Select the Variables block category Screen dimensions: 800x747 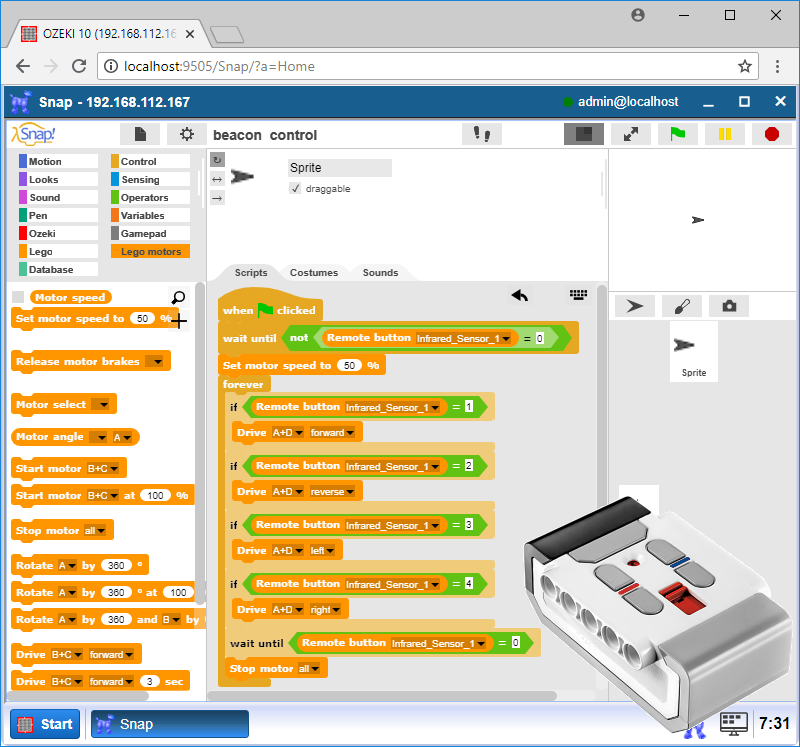coord(150,215)
